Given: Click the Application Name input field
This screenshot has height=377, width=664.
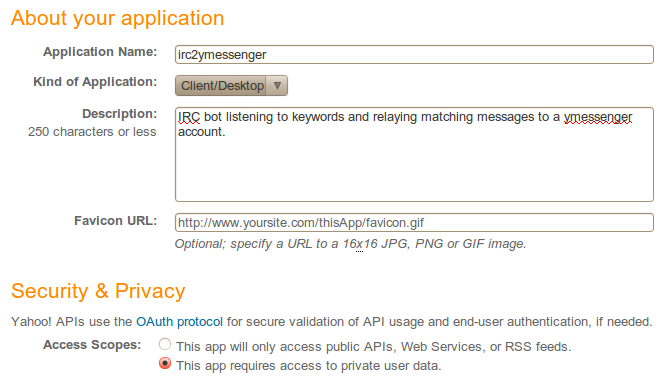Looking at the screenshot, I should tap(414, 55).
